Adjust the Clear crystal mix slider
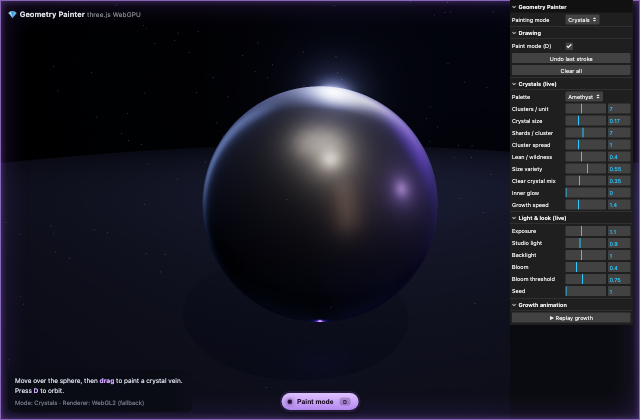This screenshot has height=420, width=640. (585, 181)
